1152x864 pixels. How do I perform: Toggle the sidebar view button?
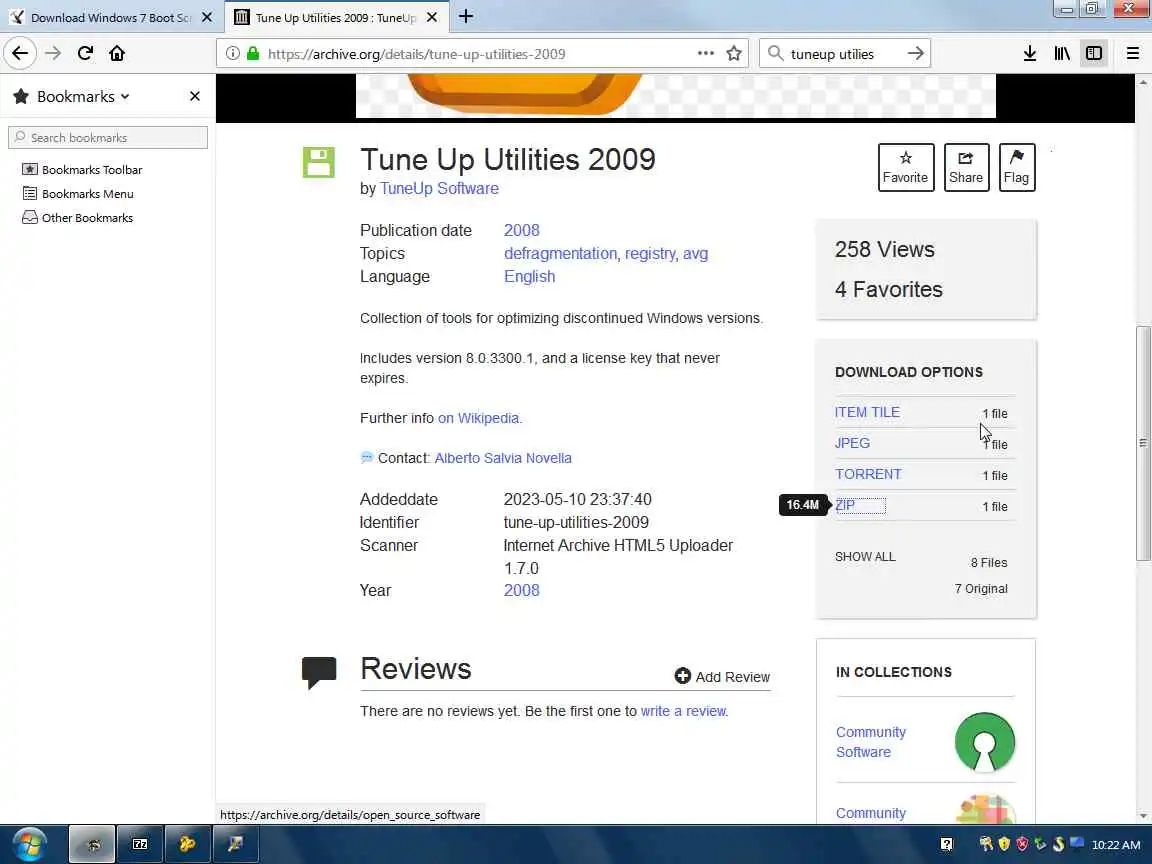[x=1094, y=53]
